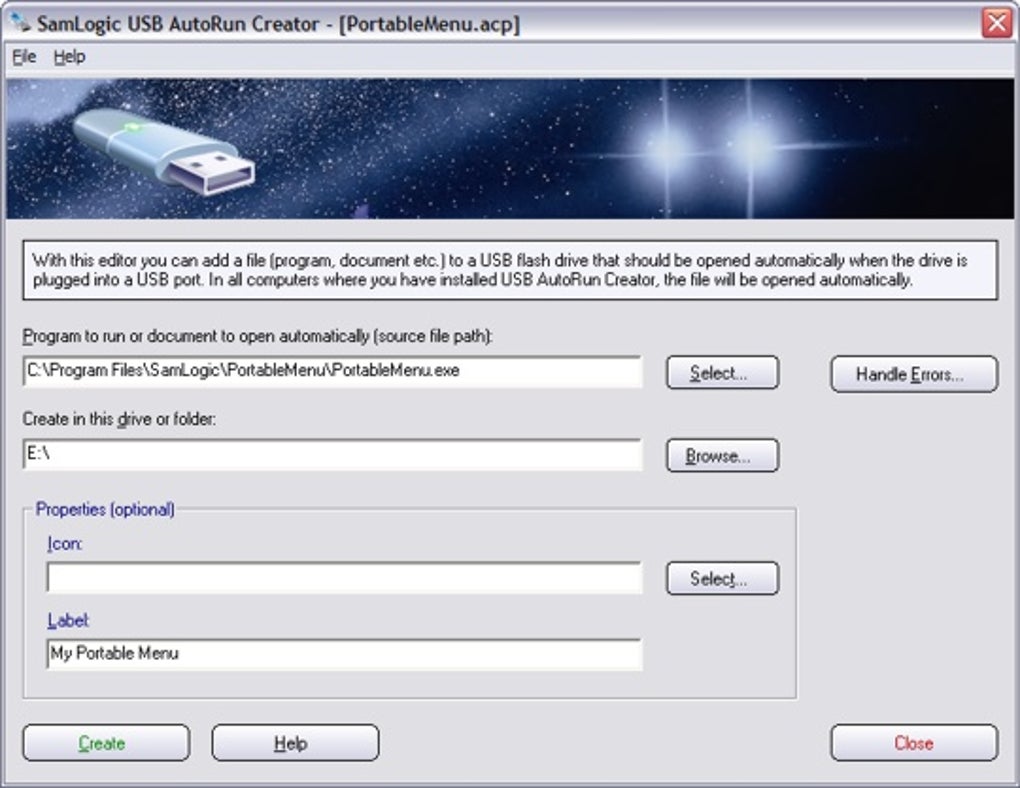Click the Browse button
The height and width of the screenshot is (788, 1020).
(x=722, y=455)
